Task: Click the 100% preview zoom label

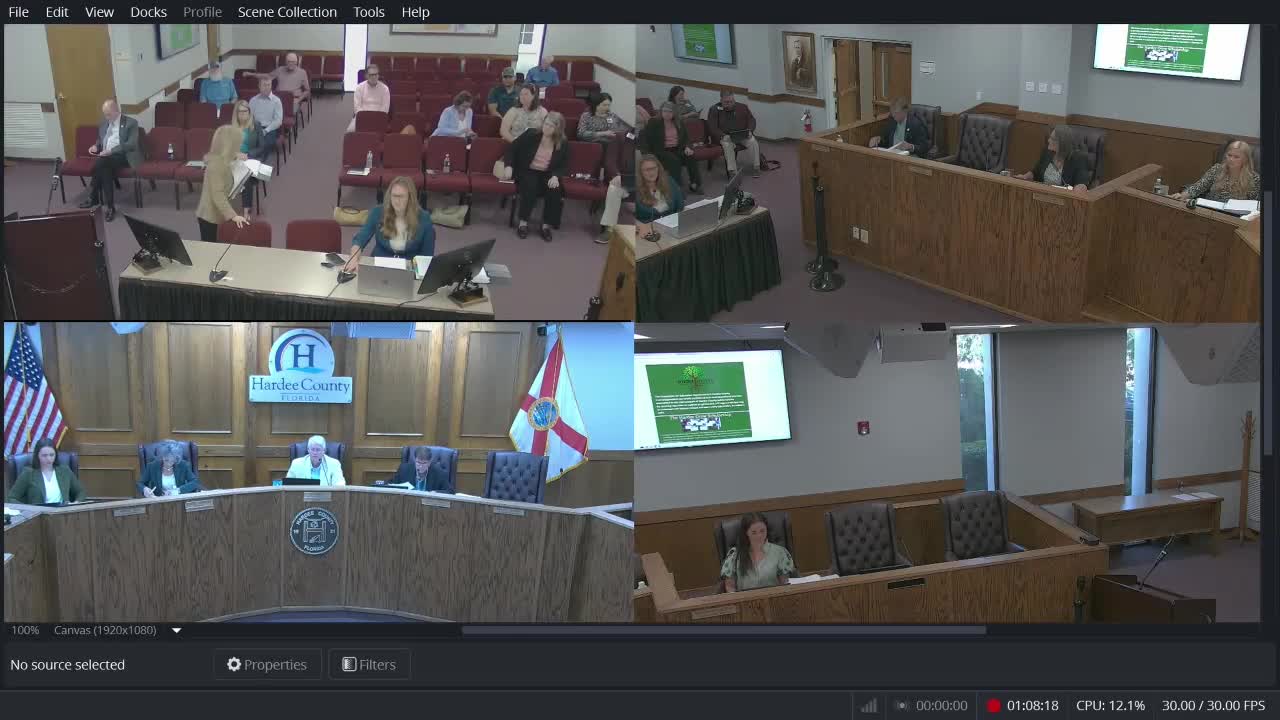Action: [25, 631]
